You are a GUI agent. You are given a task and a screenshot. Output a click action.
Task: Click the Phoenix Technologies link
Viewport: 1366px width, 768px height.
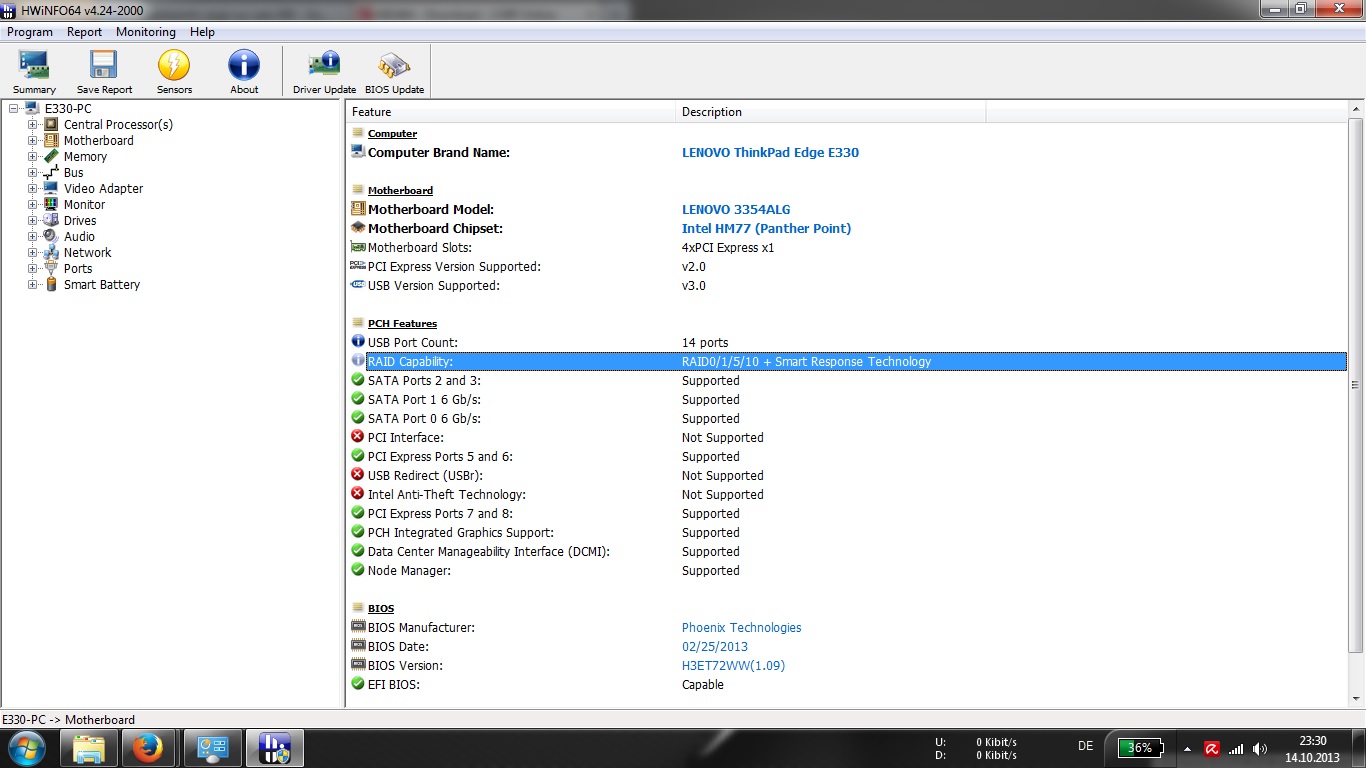coord(741,628)
